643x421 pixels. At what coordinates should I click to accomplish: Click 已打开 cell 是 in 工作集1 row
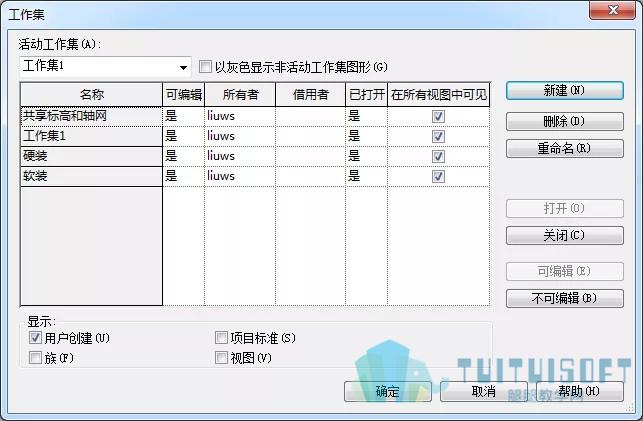367,137
